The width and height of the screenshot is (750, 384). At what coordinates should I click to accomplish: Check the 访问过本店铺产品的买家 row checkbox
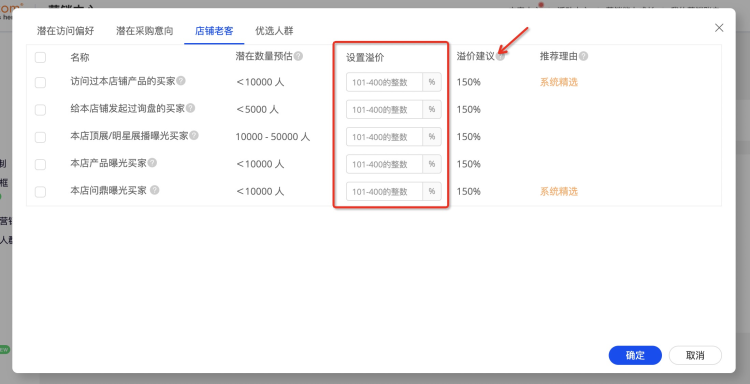coord(40,82)
